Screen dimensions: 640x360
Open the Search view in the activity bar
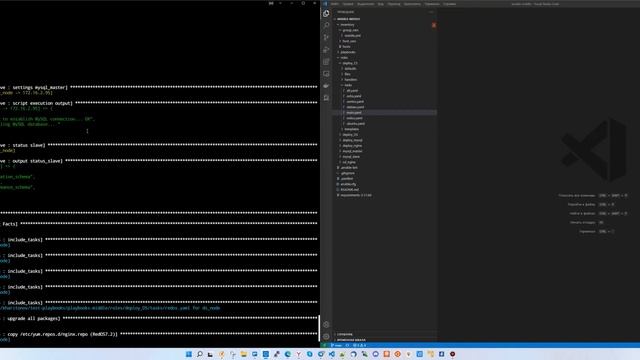point(326,25)
